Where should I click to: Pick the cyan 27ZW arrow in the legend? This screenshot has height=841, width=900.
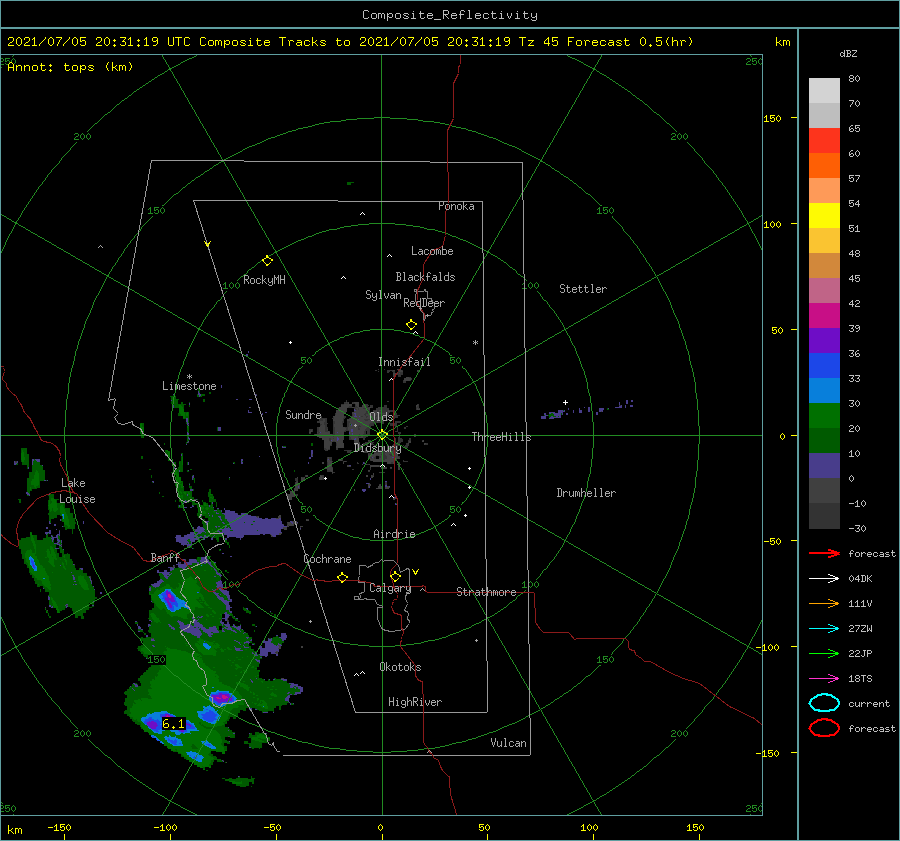[824, 629]
